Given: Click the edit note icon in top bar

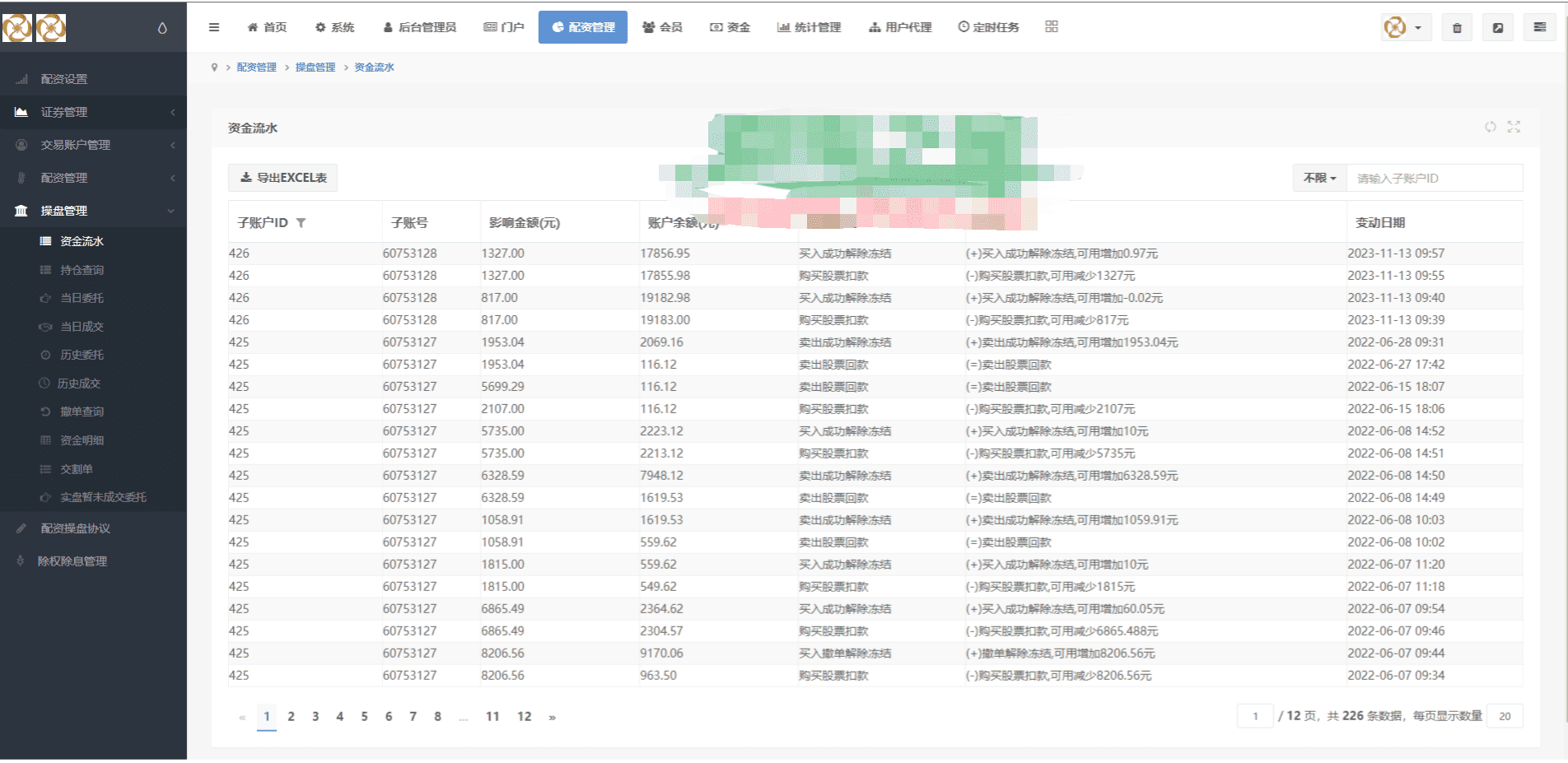Looking at the screenshot, I should 1498,28.
